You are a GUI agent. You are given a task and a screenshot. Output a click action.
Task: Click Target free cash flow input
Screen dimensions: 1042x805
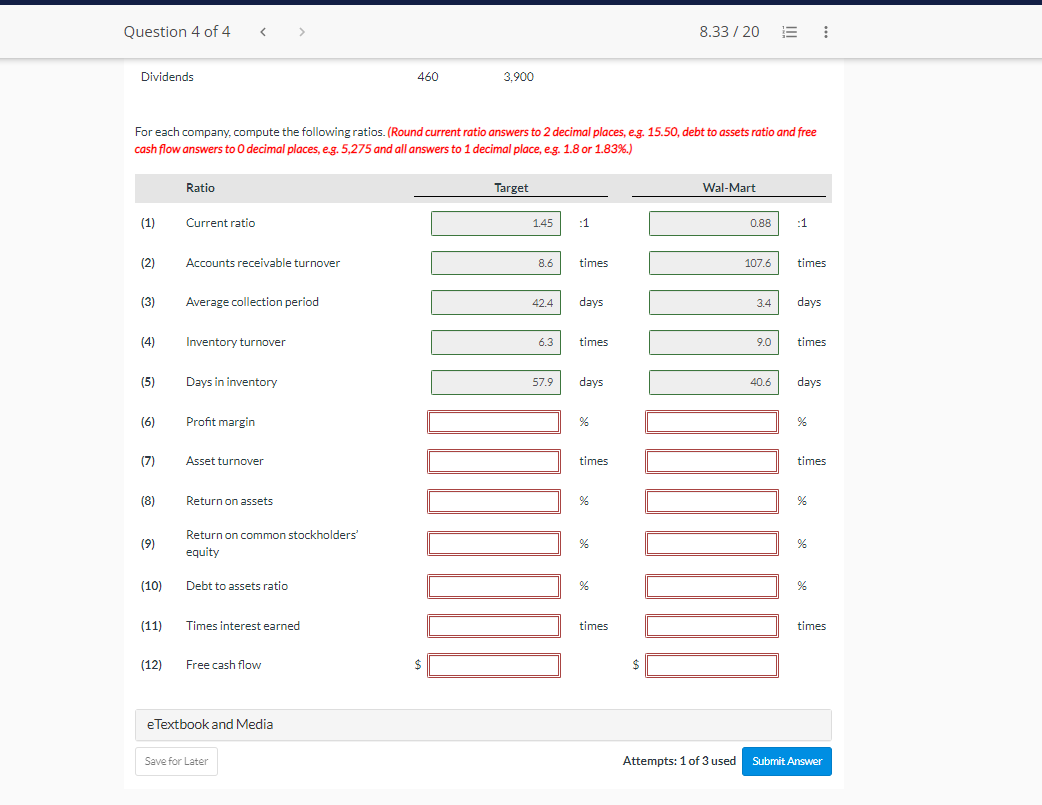pyautogui.click(x=494, y=665)
